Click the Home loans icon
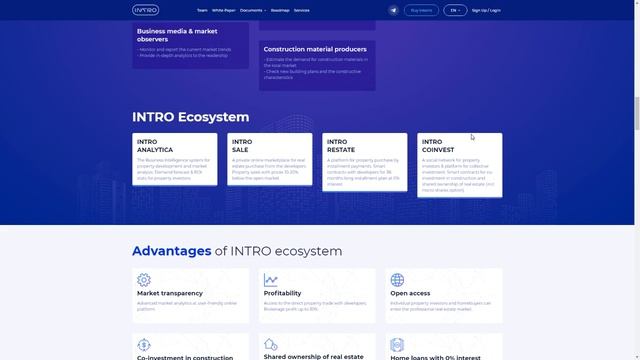The width and height of the screenshot is (640, 360). tap(397, 345)
